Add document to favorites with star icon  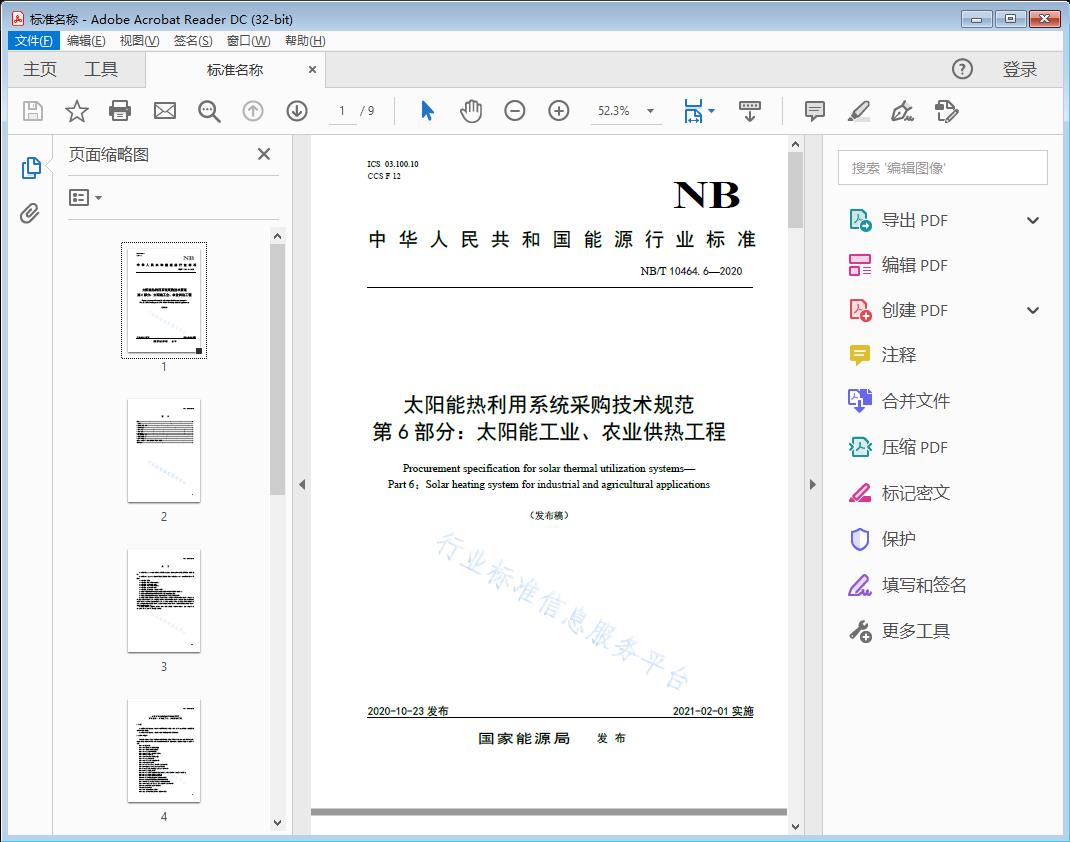(x=76, y=111)
